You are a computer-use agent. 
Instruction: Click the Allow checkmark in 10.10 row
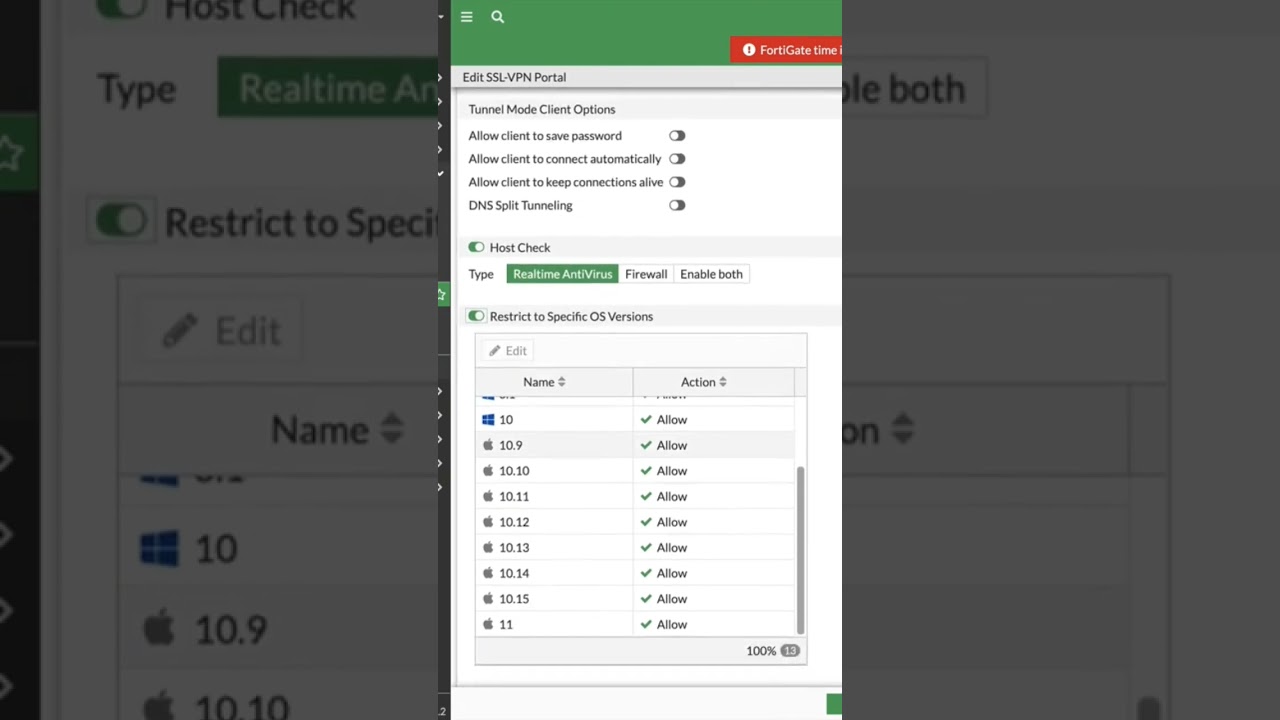[646, 471]
